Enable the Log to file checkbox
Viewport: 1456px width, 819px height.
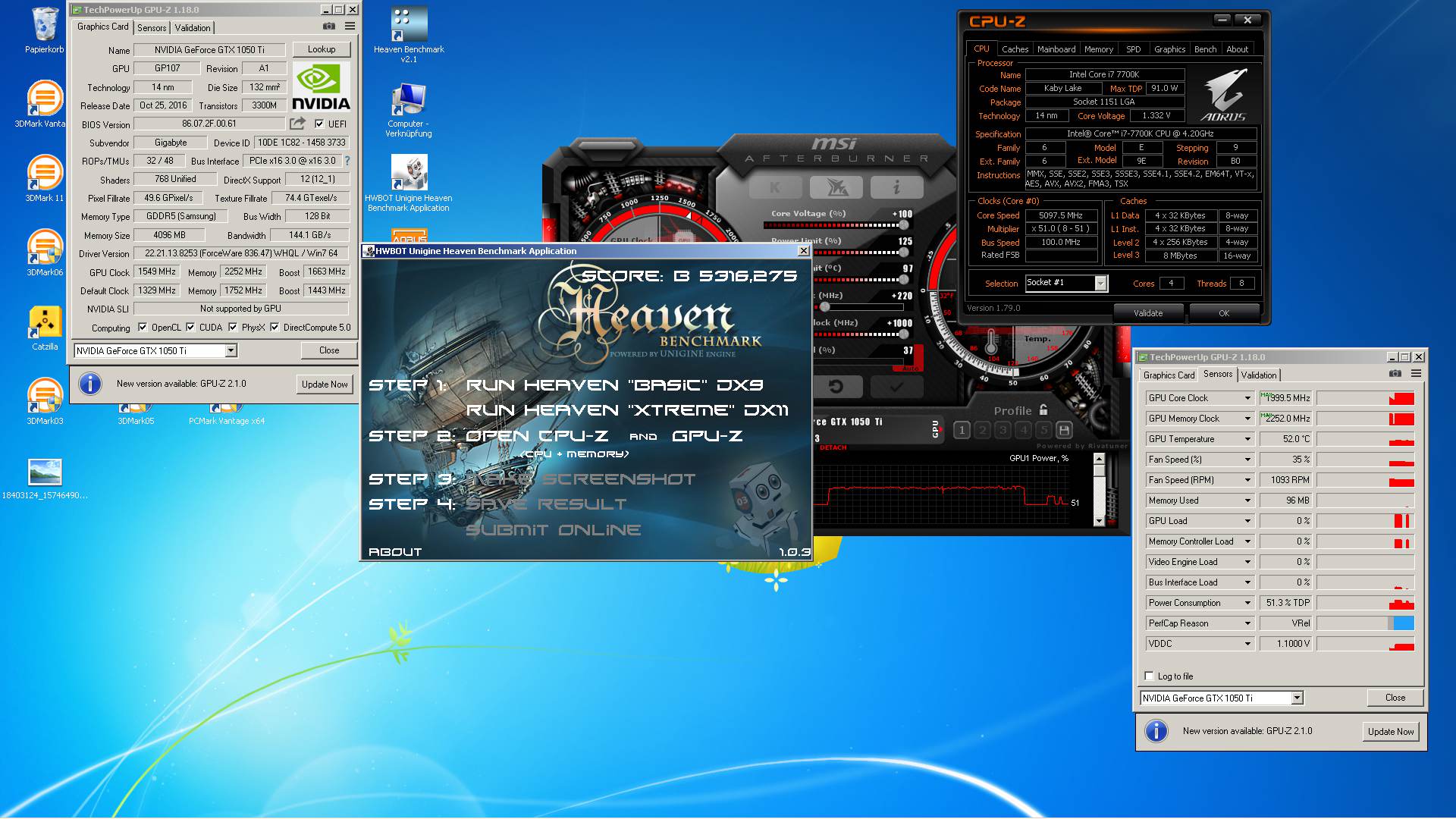tap(1149, 676)
